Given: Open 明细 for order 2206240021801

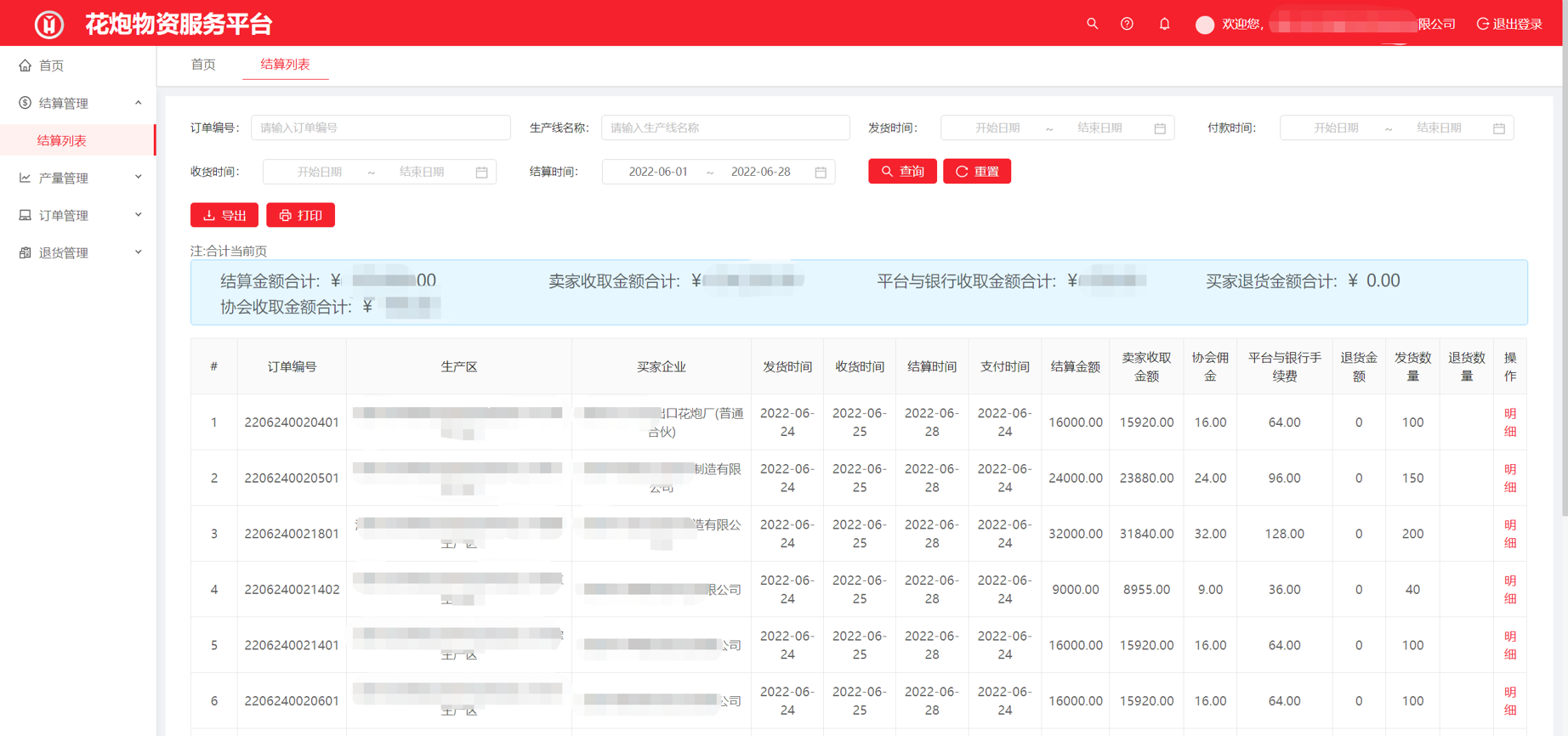Looking at the screenshot, I should [1510, 534].
